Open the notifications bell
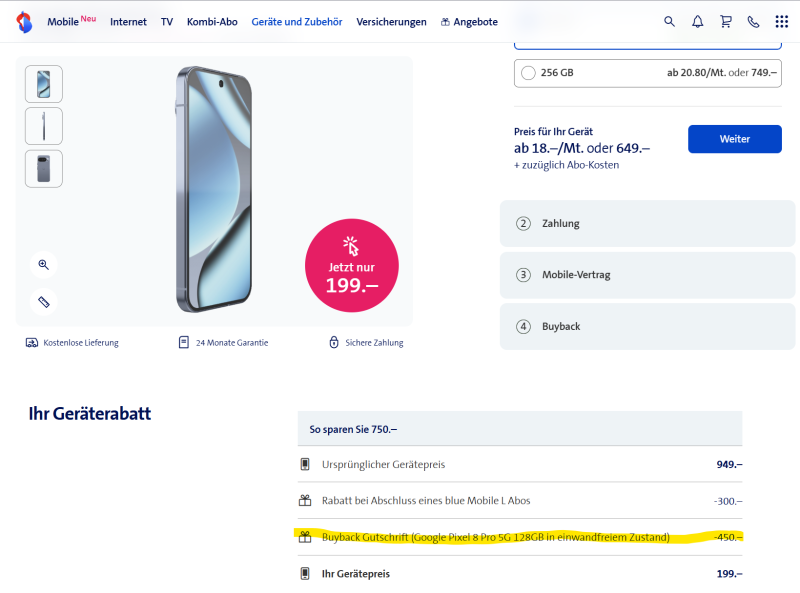The height and width of the screenshot is (593, 800). (698, 22)
